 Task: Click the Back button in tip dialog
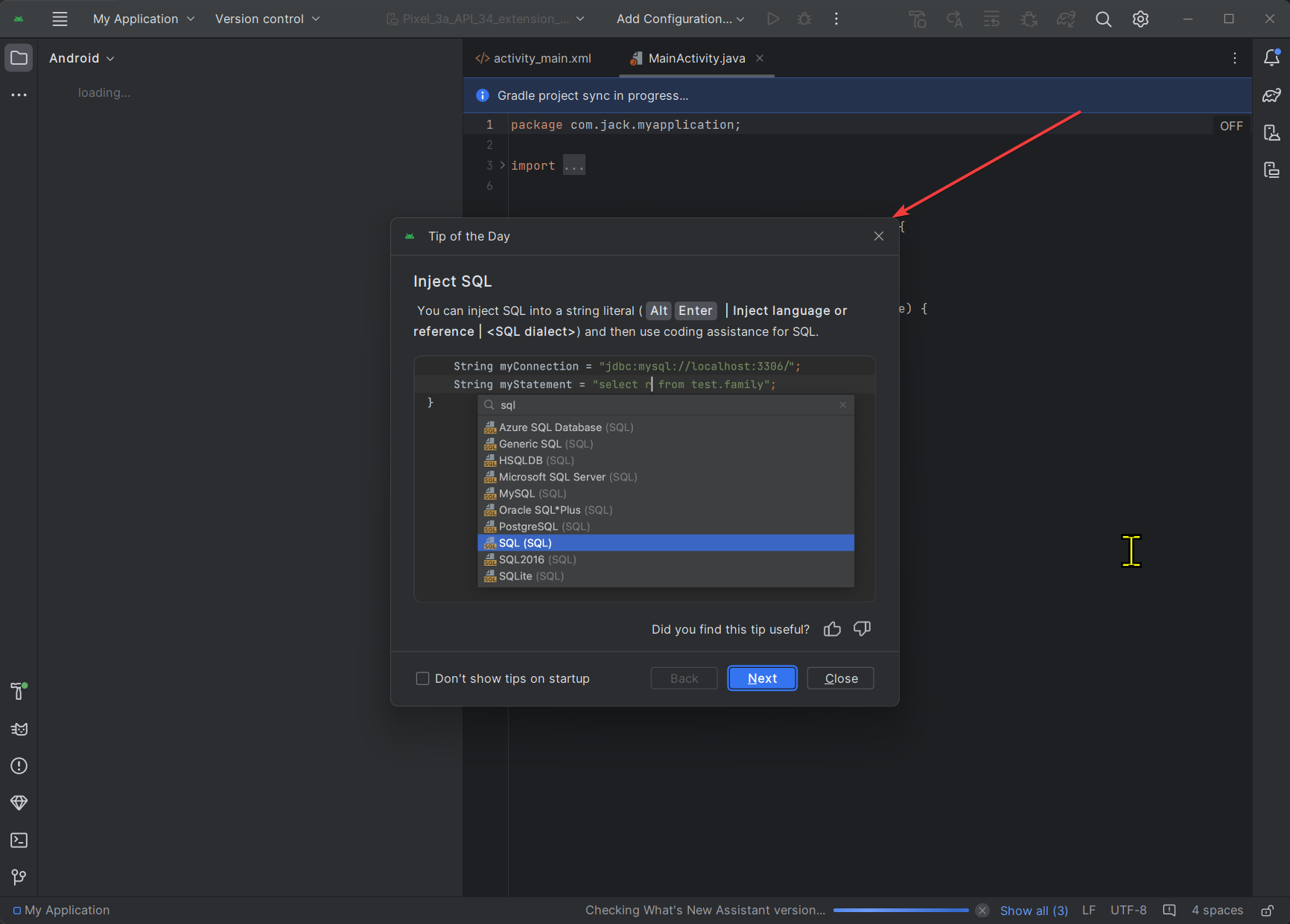684,678
